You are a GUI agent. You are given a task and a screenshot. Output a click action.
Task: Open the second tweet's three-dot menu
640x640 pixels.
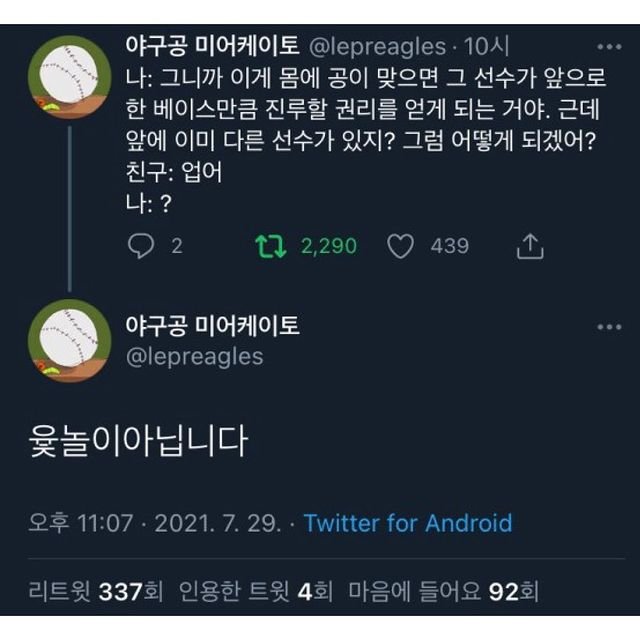point(609,327)
